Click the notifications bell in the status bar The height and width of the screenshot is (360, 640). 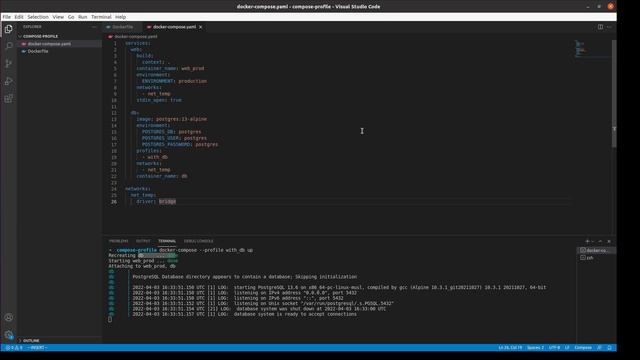[x=609, y=348]
